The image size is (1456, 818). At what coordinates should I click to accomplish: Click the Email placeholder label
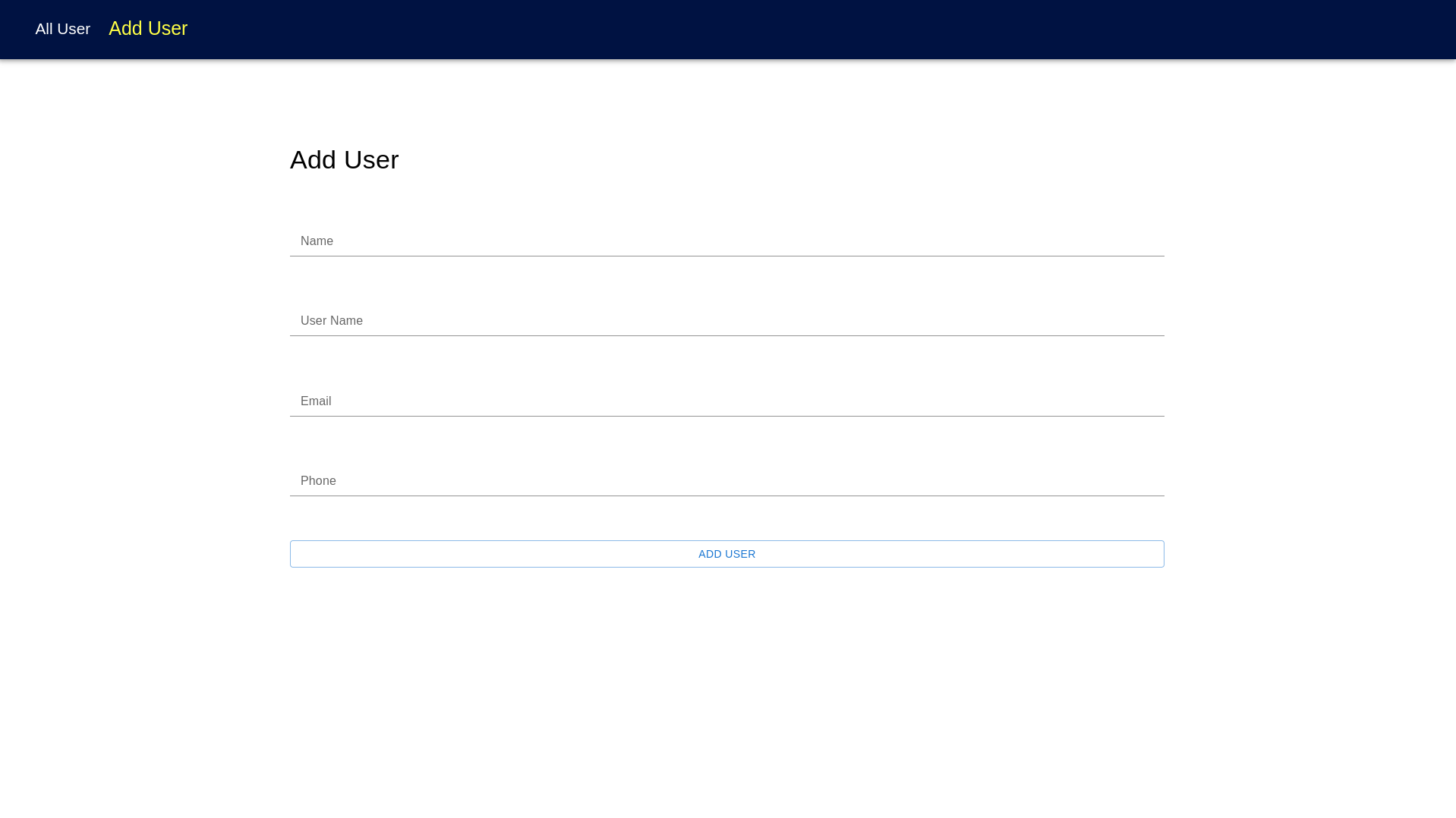tap(316, 401)
